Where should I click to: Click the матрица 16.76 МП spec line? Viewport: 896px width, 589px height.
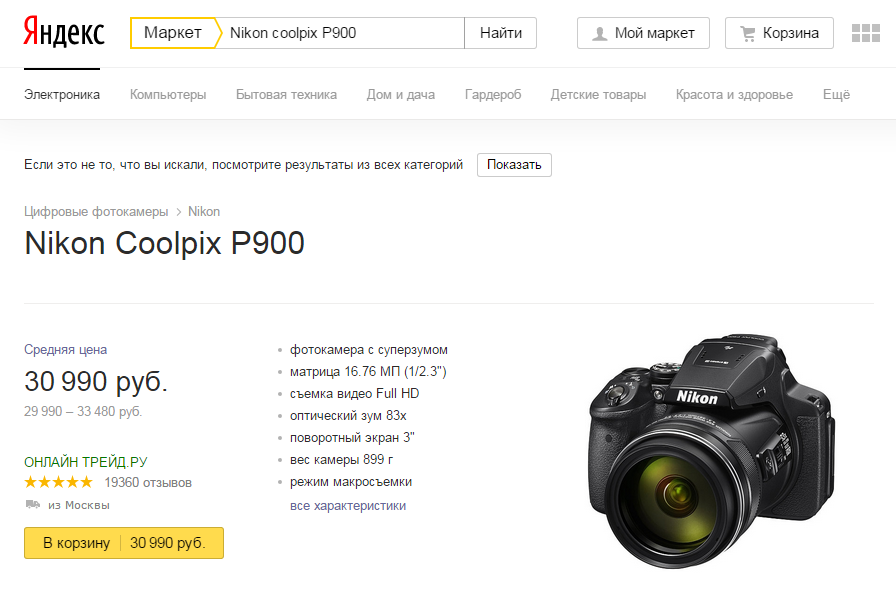point(368,371)
